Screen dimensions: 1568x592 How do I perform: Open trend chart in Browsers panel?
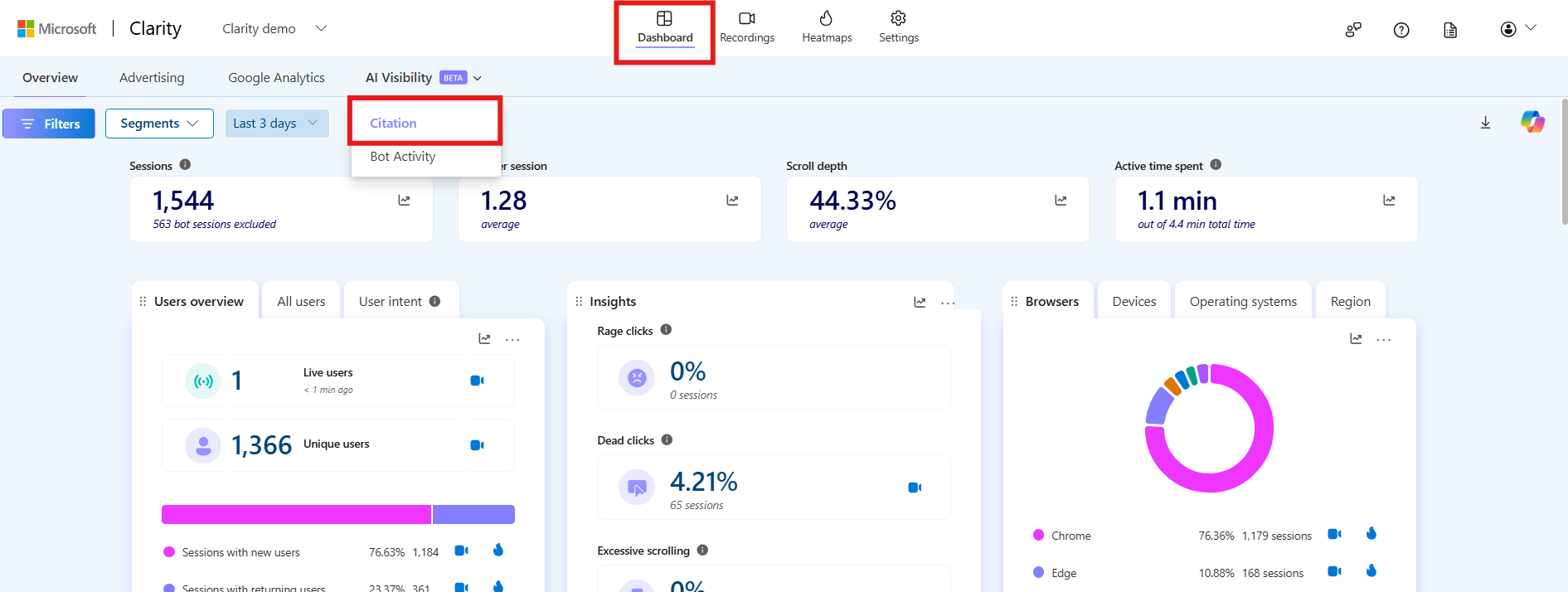1356,338
